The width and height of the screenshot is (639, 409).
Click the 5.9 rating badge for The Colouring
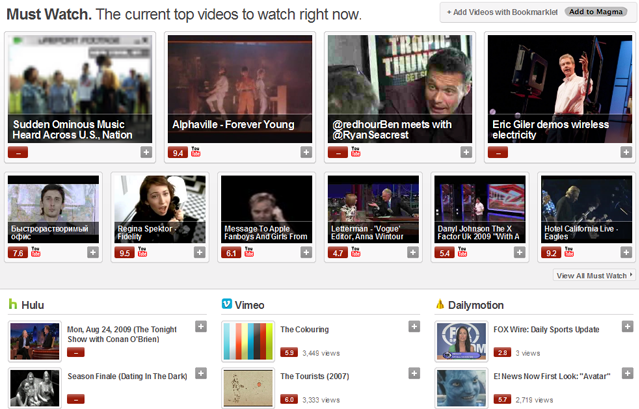click(289, 352)
